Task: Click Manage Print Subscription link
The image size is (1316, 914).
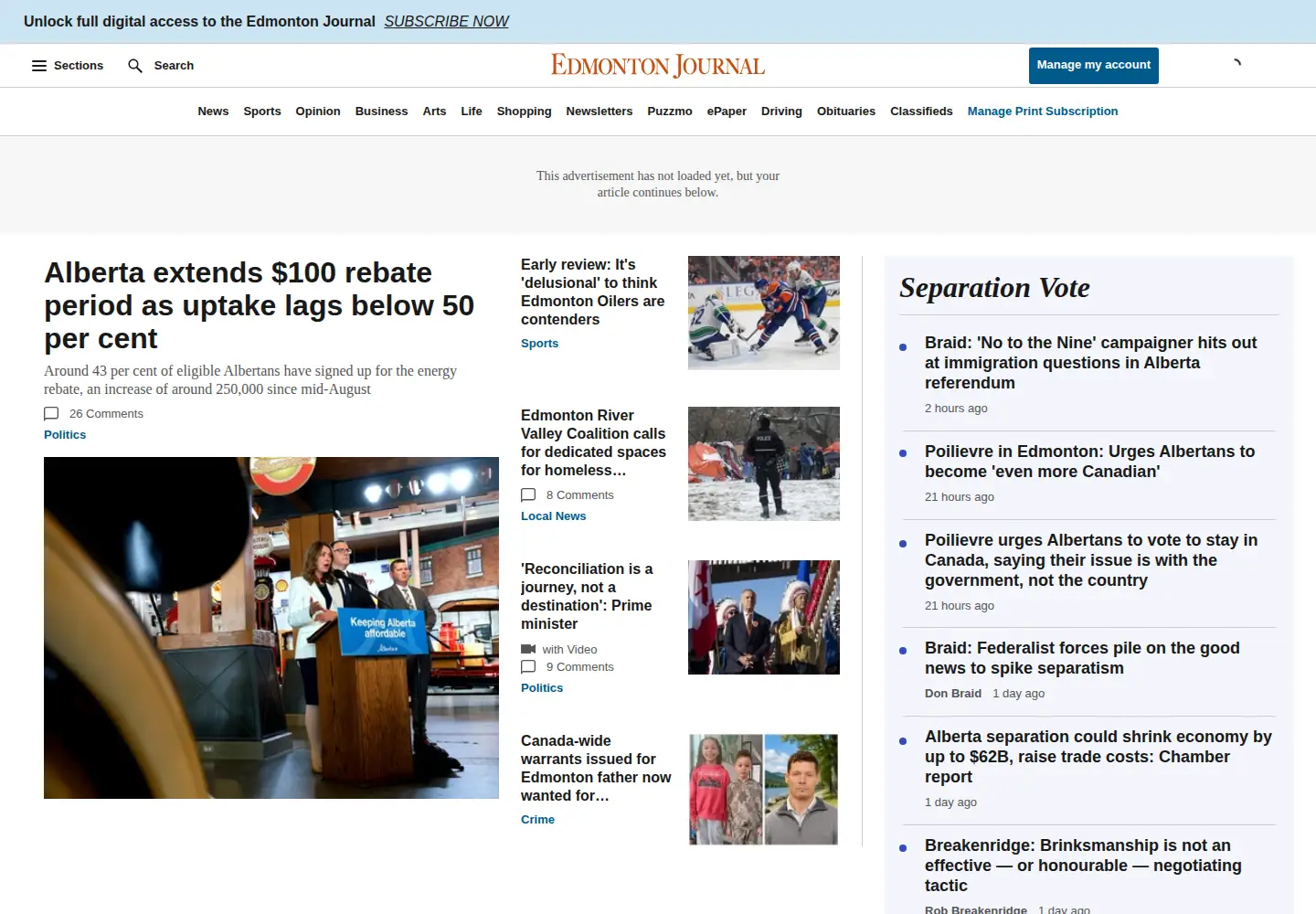Action: pyautogui.click(x=1043, y=112)
